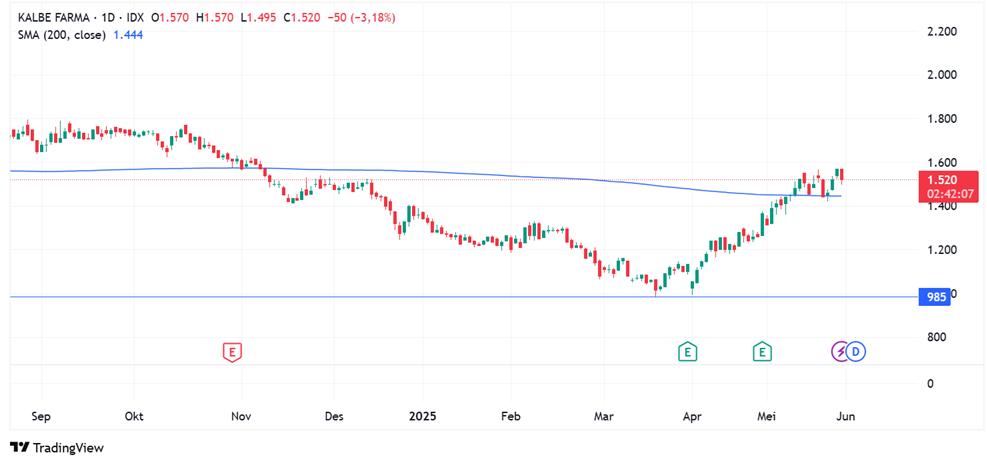Viewport: 987px width, 462px height.
Task: Click the 2025 date axis label
Action: tap(422, 417)
